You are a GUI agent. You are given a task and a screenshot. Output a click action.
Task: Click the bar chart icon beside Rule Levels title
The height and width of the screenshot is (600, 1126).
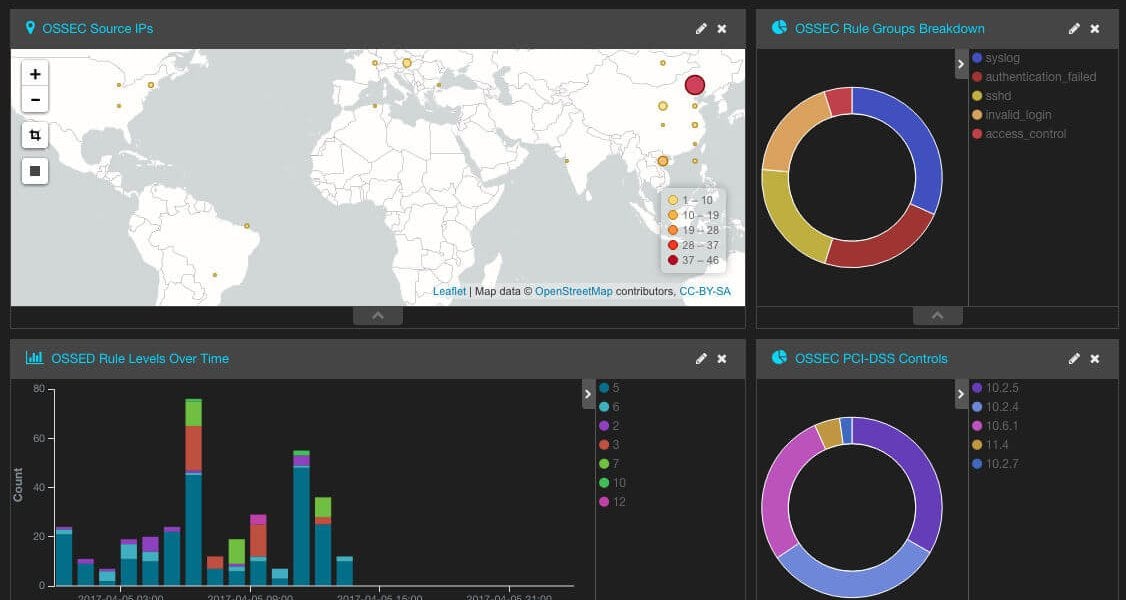click(x=34, y=357)
